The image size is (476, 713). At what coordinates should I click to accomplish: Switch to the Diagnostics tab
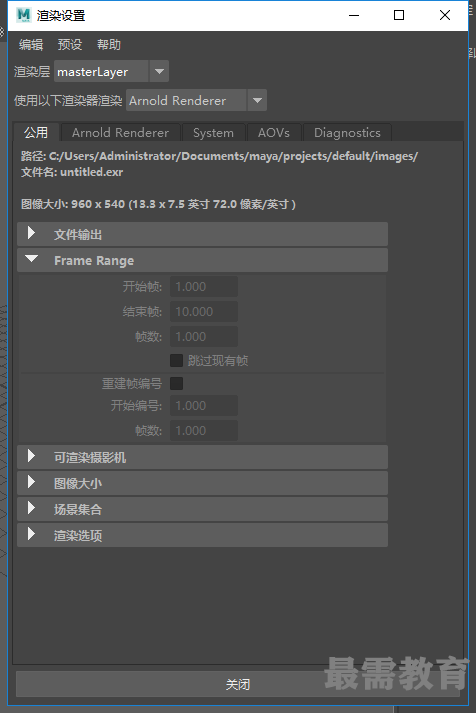[x=347, y=132]
